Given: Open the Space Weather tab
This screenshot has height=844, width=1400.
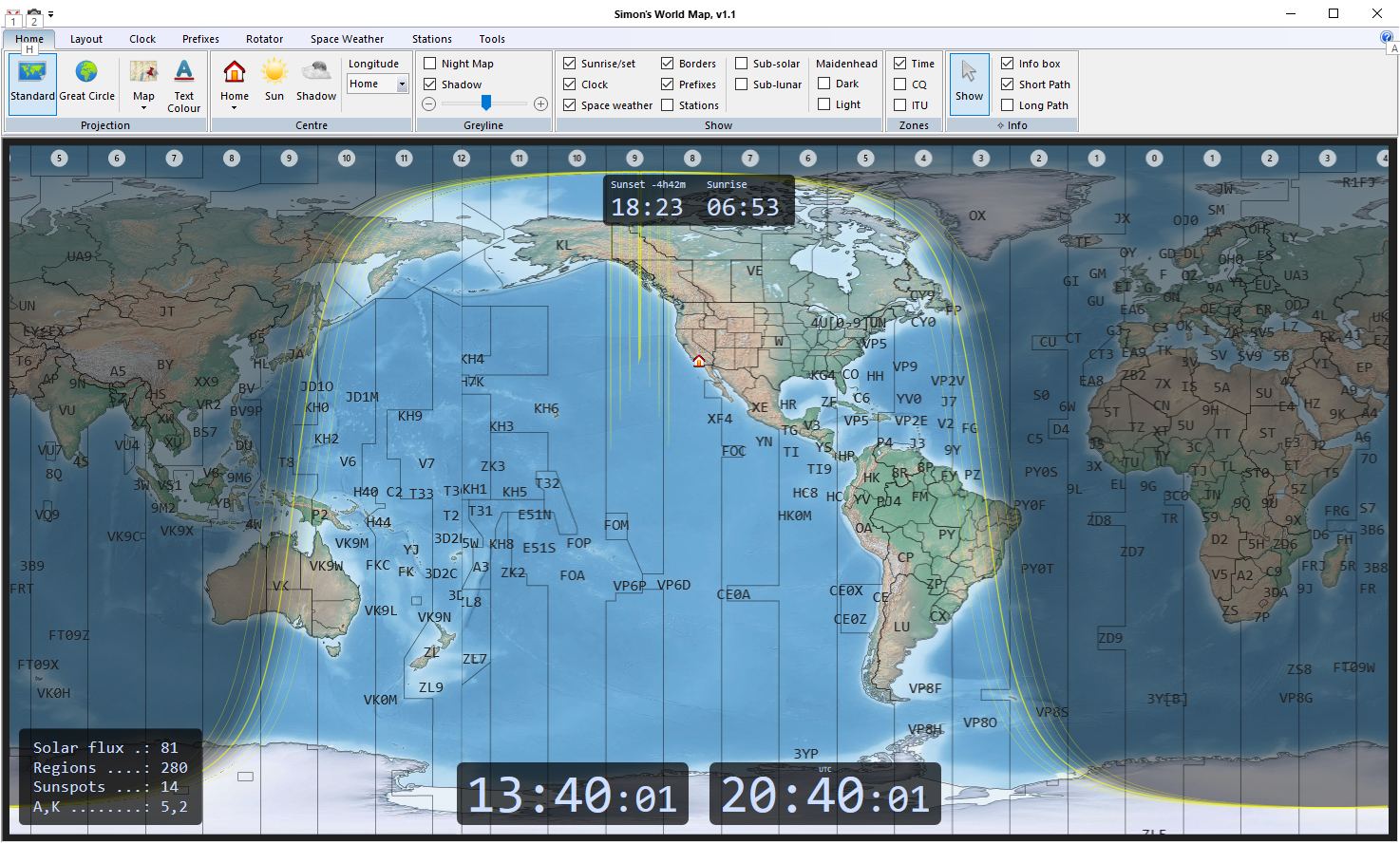Looking at the screenshot, I should pos(347,39).
